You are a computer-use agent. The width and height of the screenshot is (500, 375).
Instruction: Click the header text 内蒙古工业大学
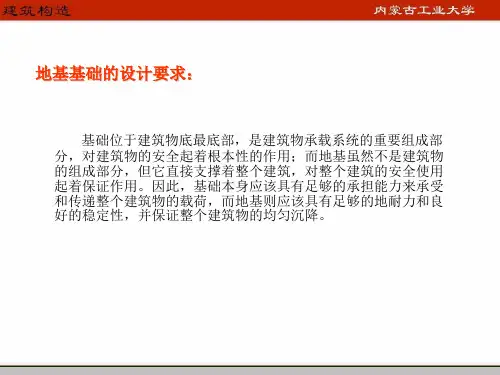tap(424, 10)
